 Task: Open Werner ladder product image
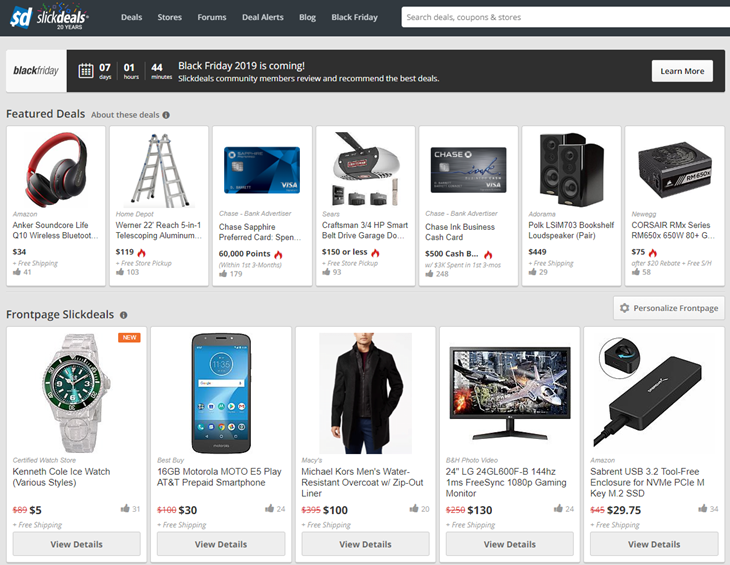tap(159, 170)
